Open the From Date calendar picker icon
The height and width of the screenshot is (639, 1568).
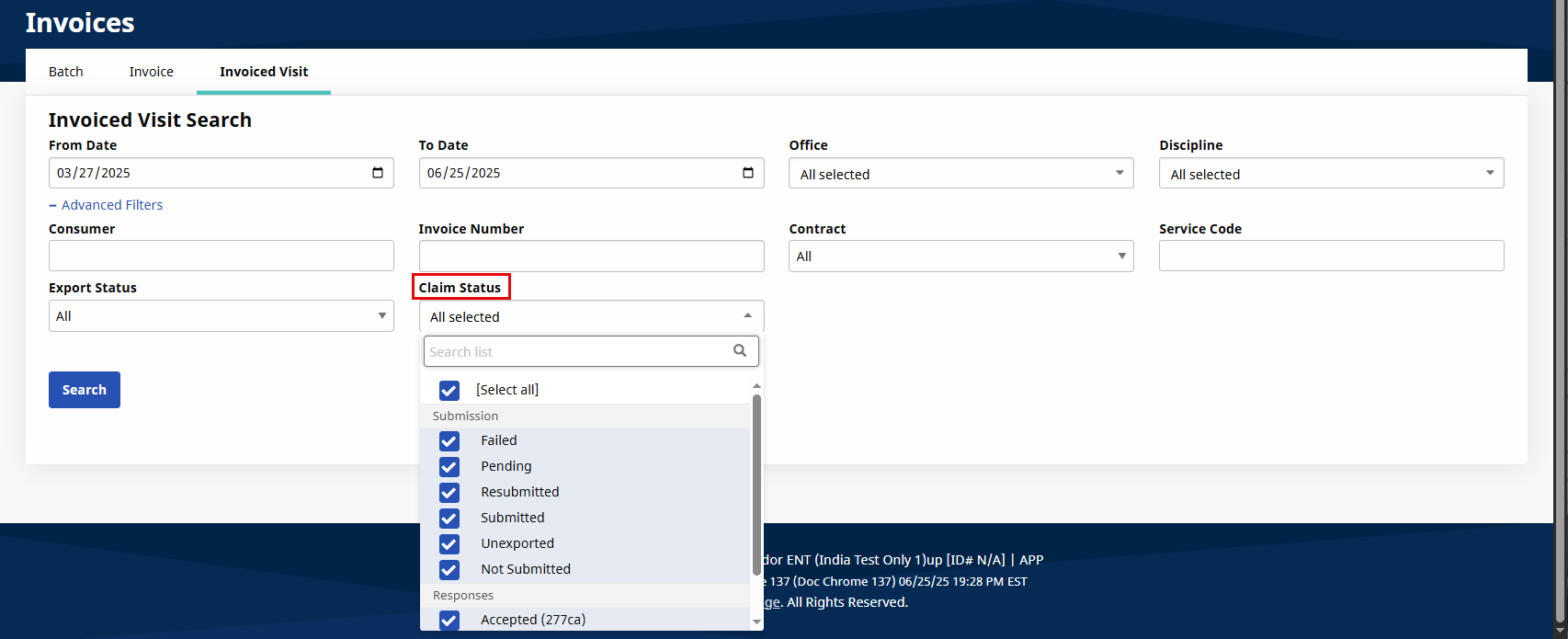click(378, 173)
